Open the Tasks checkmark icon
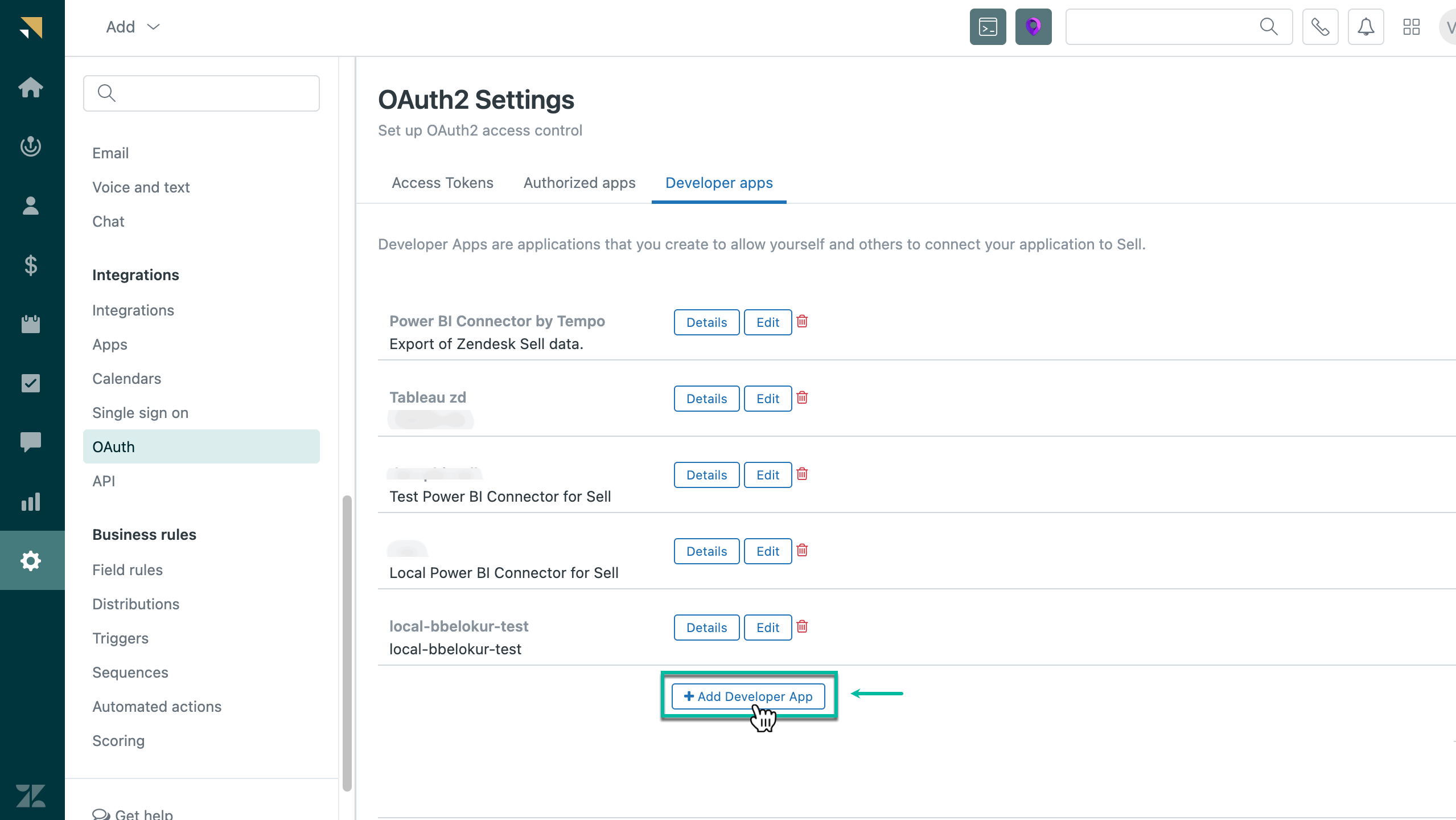 click(x=31, y=383)
